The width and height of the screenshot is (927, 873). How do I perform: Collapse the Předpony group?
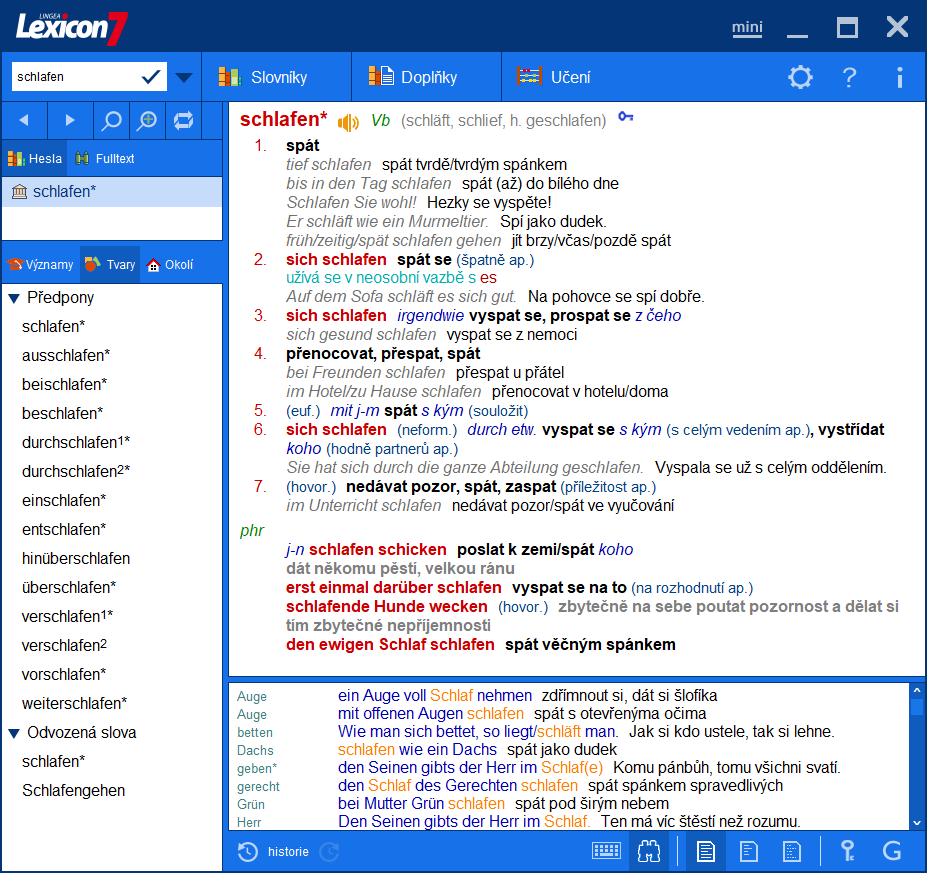click(14, 298)
